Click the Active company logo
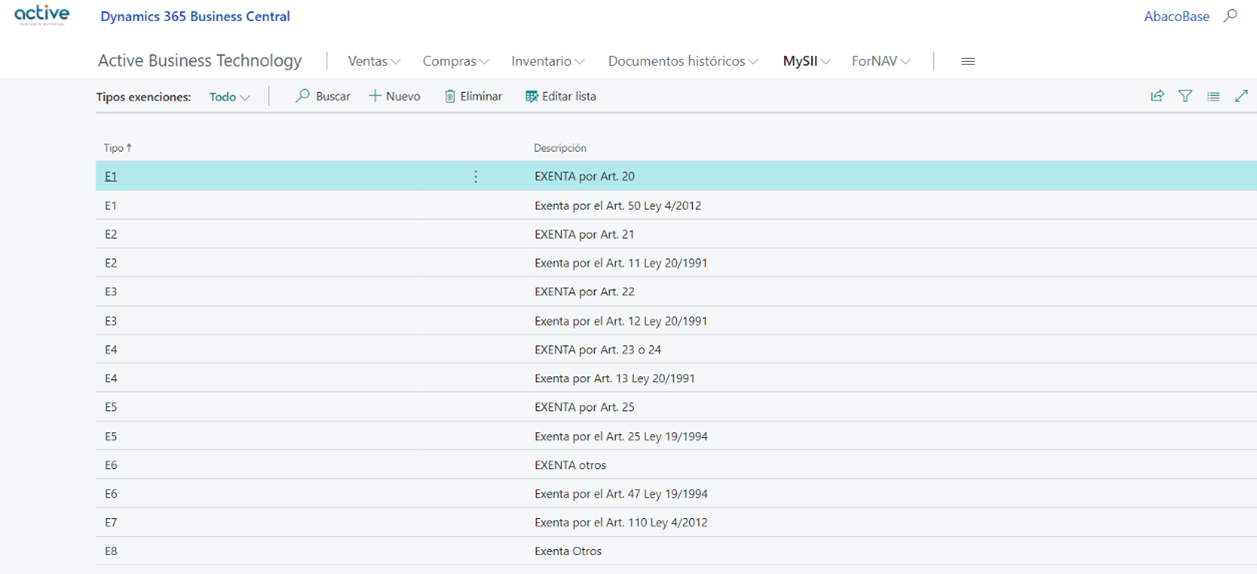Image resolution: width=1257 pixels, height=574 pixels. [x=41, y=15]
